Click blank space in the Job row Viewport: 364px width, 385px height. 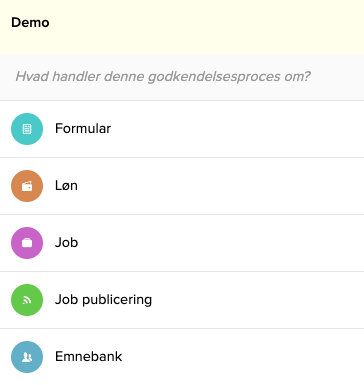pos(233,243)
